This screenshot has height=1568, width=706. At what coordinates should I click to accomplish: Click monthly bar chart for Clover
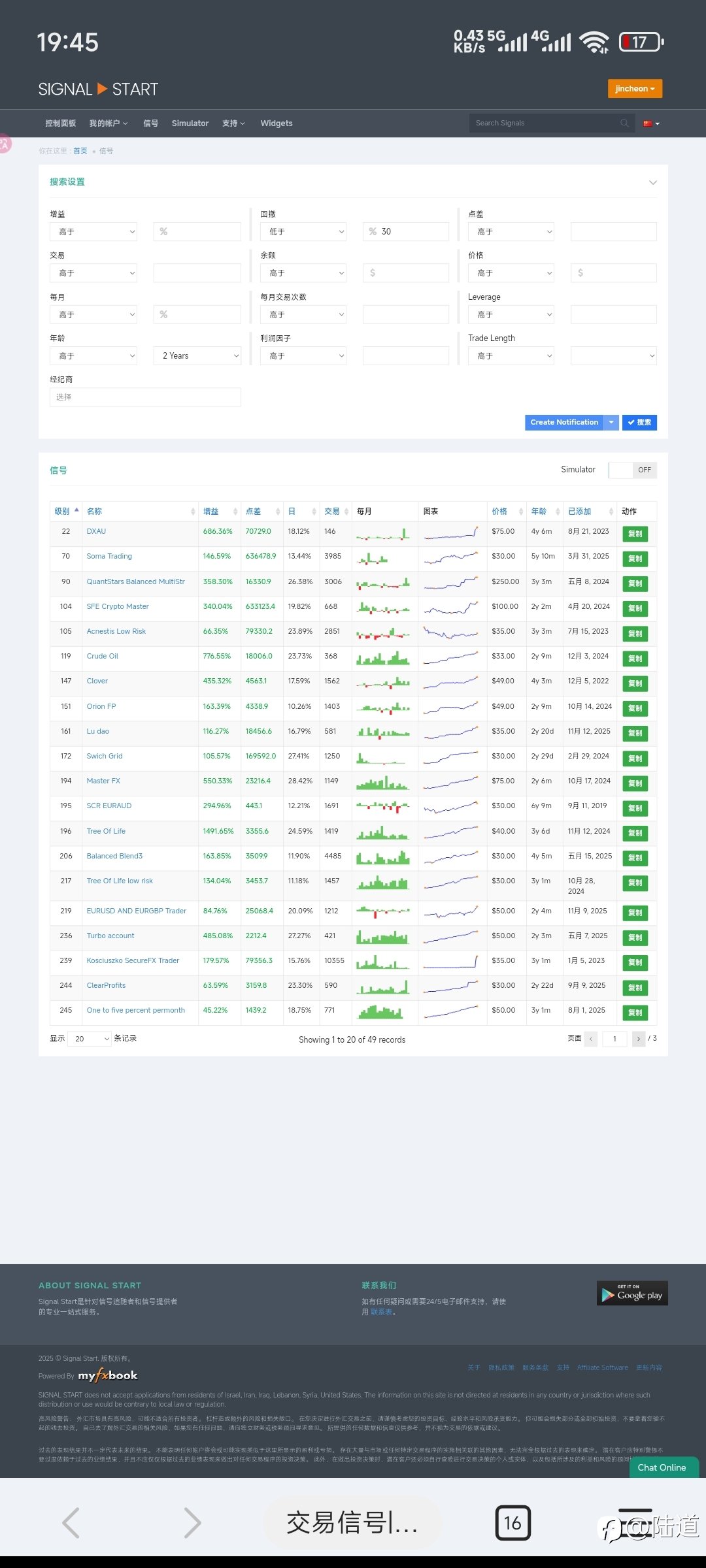(384, 682)
